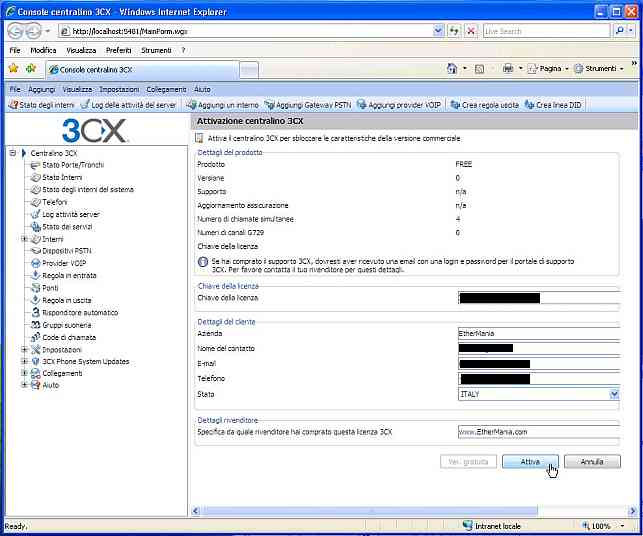This screenshot has height=536, width=643.
Task: Click the Annulla button
Action: point(592,462)
